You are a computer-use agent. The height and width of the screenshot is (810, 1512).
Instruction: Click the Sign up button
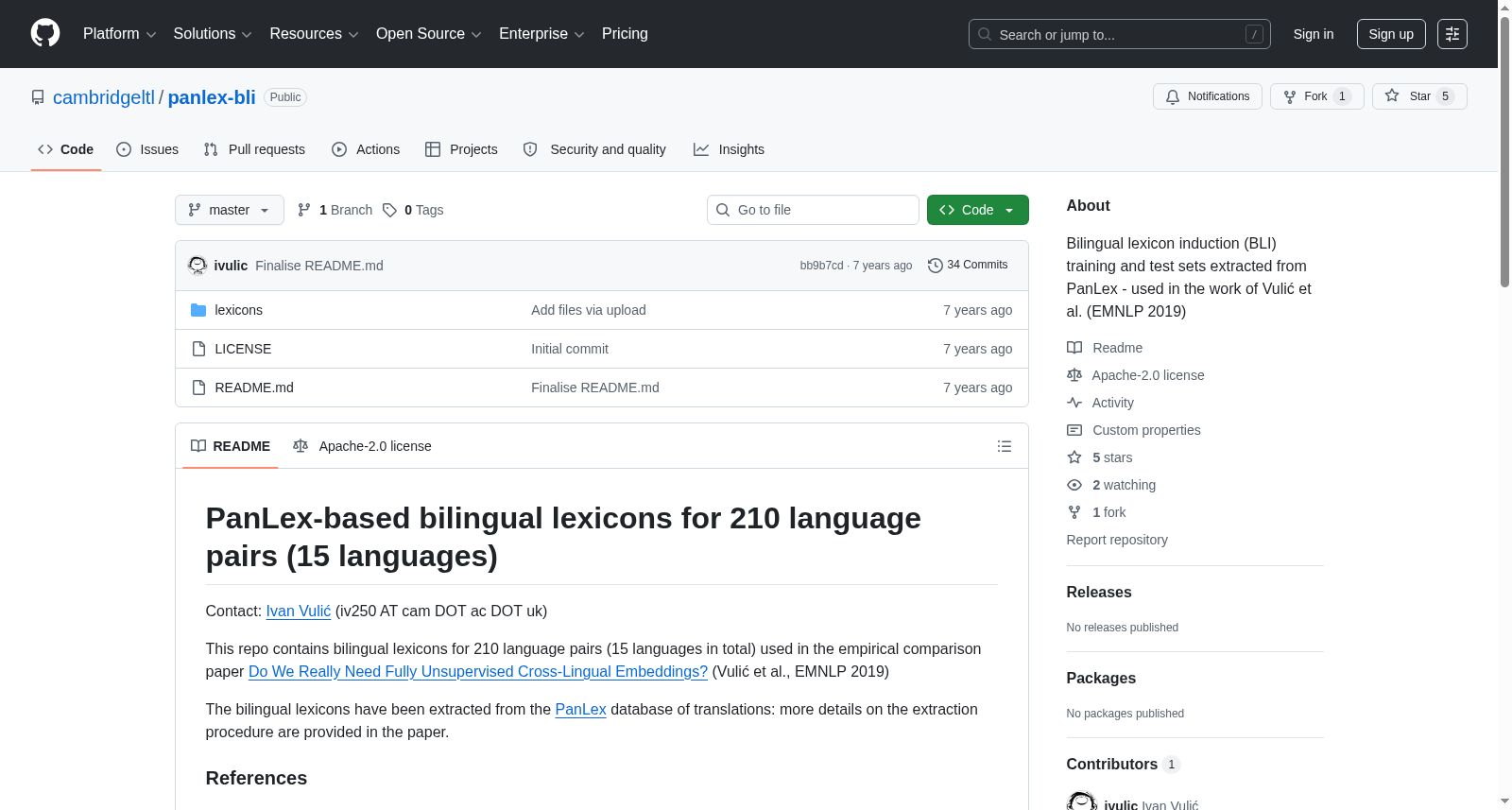coord(1391,34)
